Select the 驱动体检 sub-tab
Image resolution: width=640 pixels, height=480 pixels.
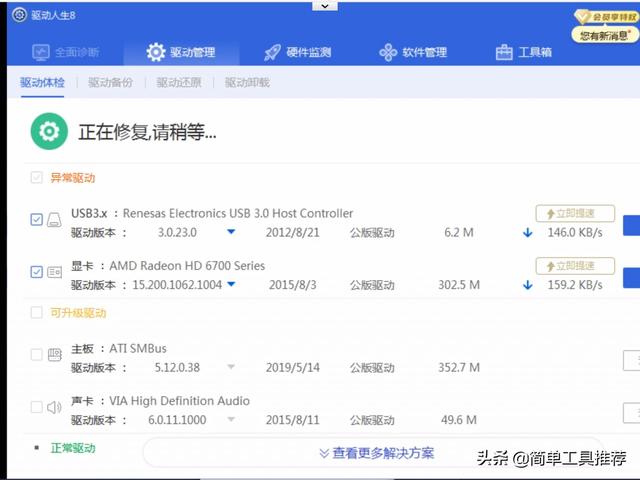[x=42, y=82]
